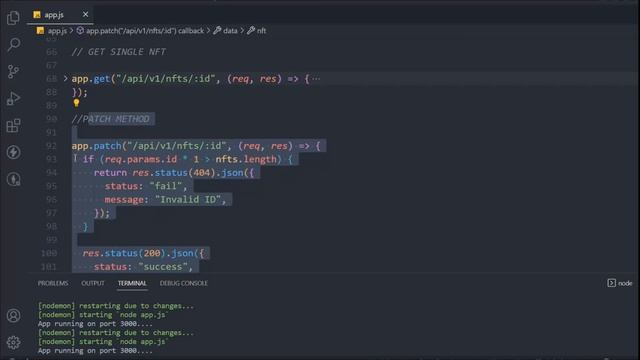640x360 pixels.
Task: Switch to the PROBLEMS panel tab
Action: [53, 283]
